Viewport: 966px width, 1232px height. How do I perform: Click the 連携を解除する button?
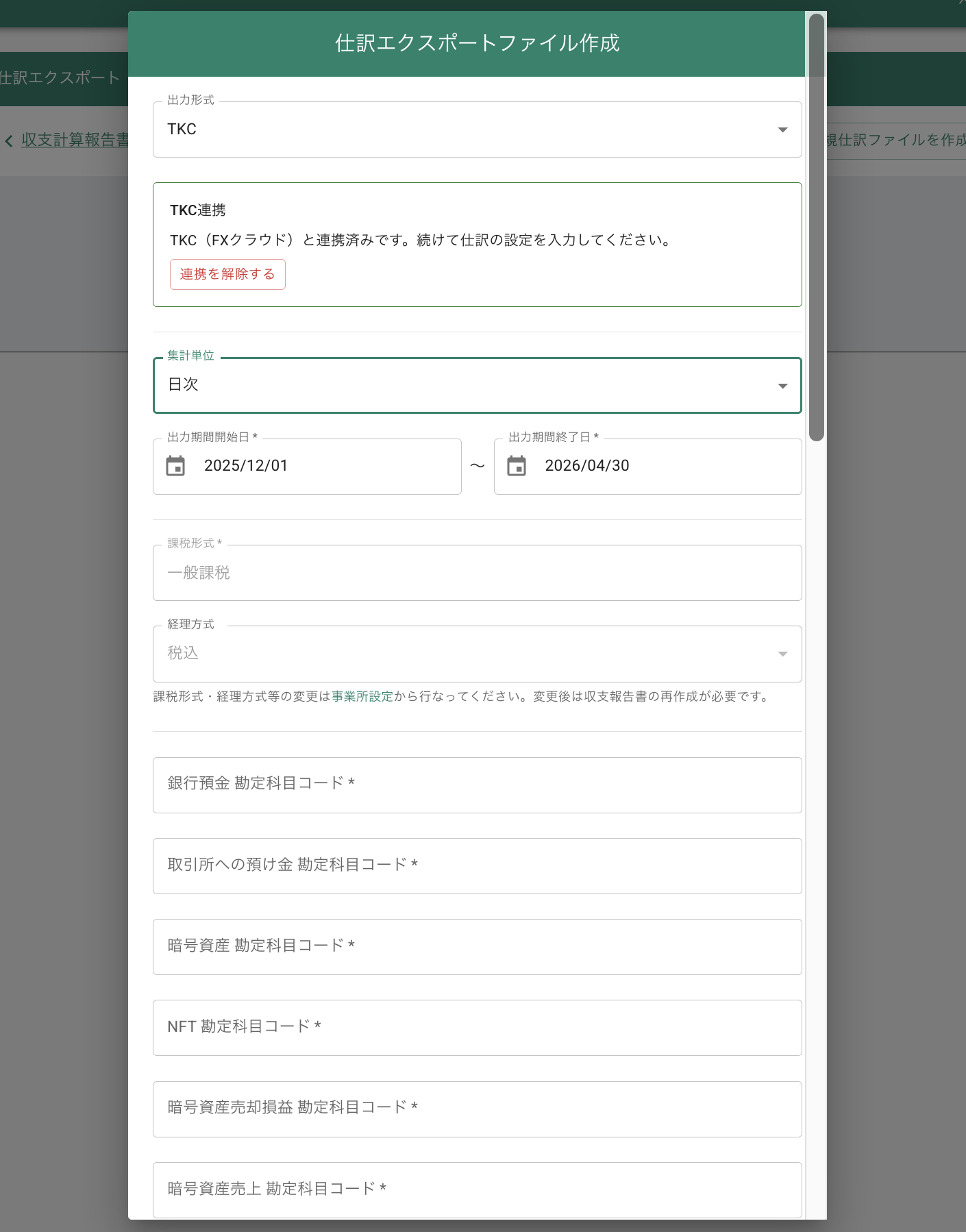coord(227,274)
